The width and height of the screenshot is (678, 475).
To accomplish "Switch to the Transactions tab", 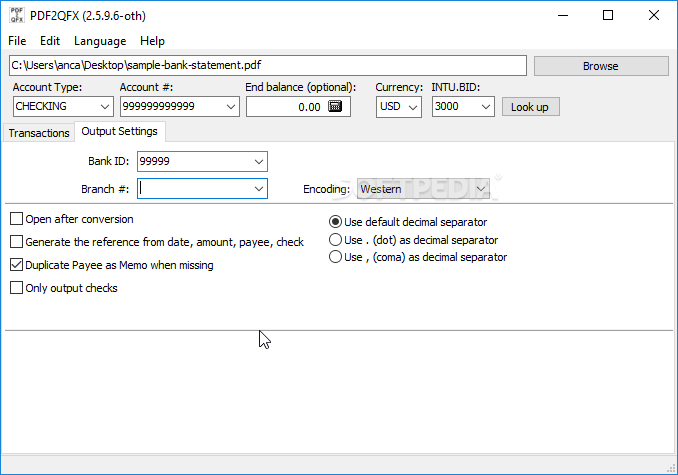I will point(40,133).
